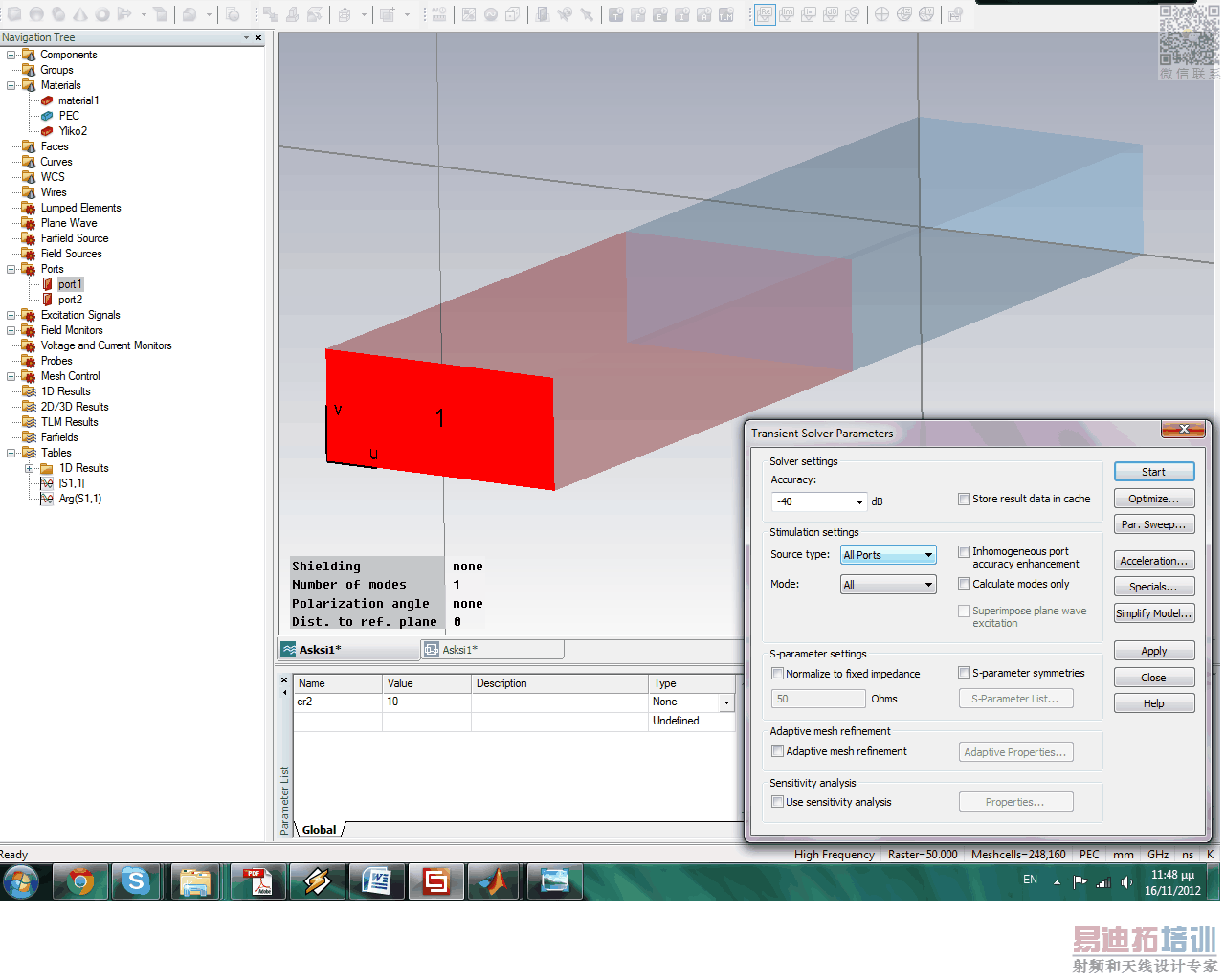Click the fixed impedance Ohms field
Image resolution: width=1225 pixels, height=980 pixels.
(x=818, y=699)
